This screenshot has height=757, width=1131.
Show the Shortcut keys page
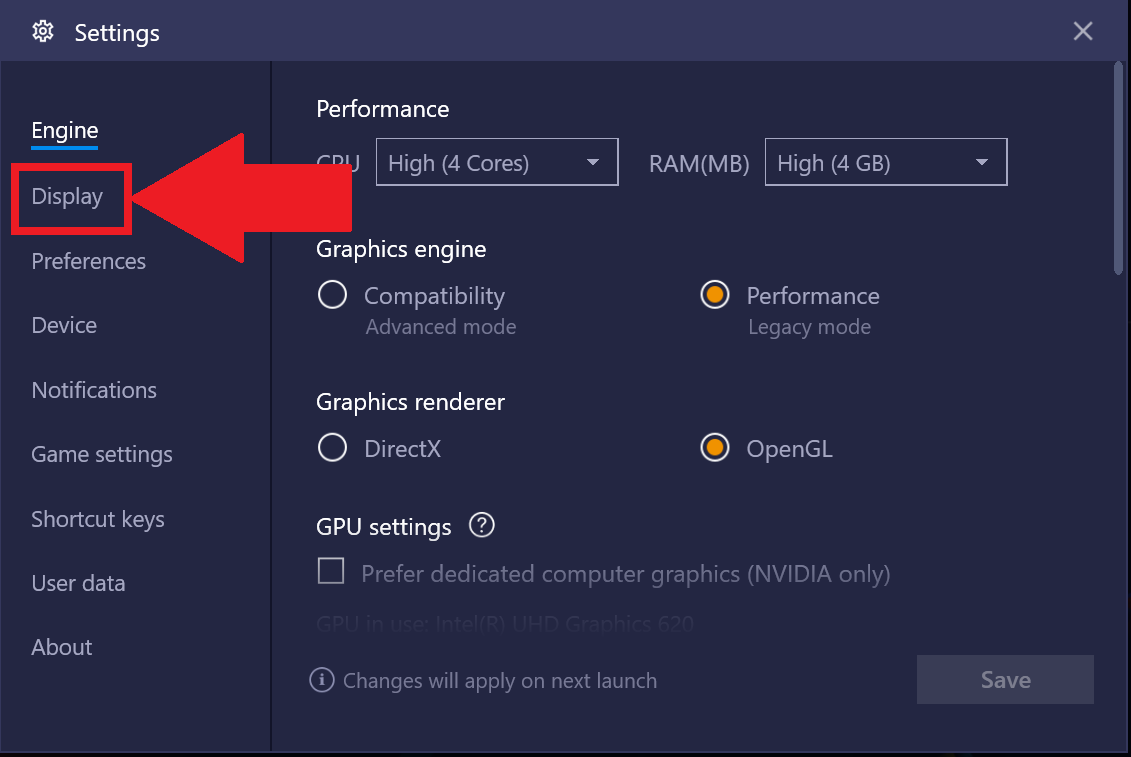(x=98, y=520)
